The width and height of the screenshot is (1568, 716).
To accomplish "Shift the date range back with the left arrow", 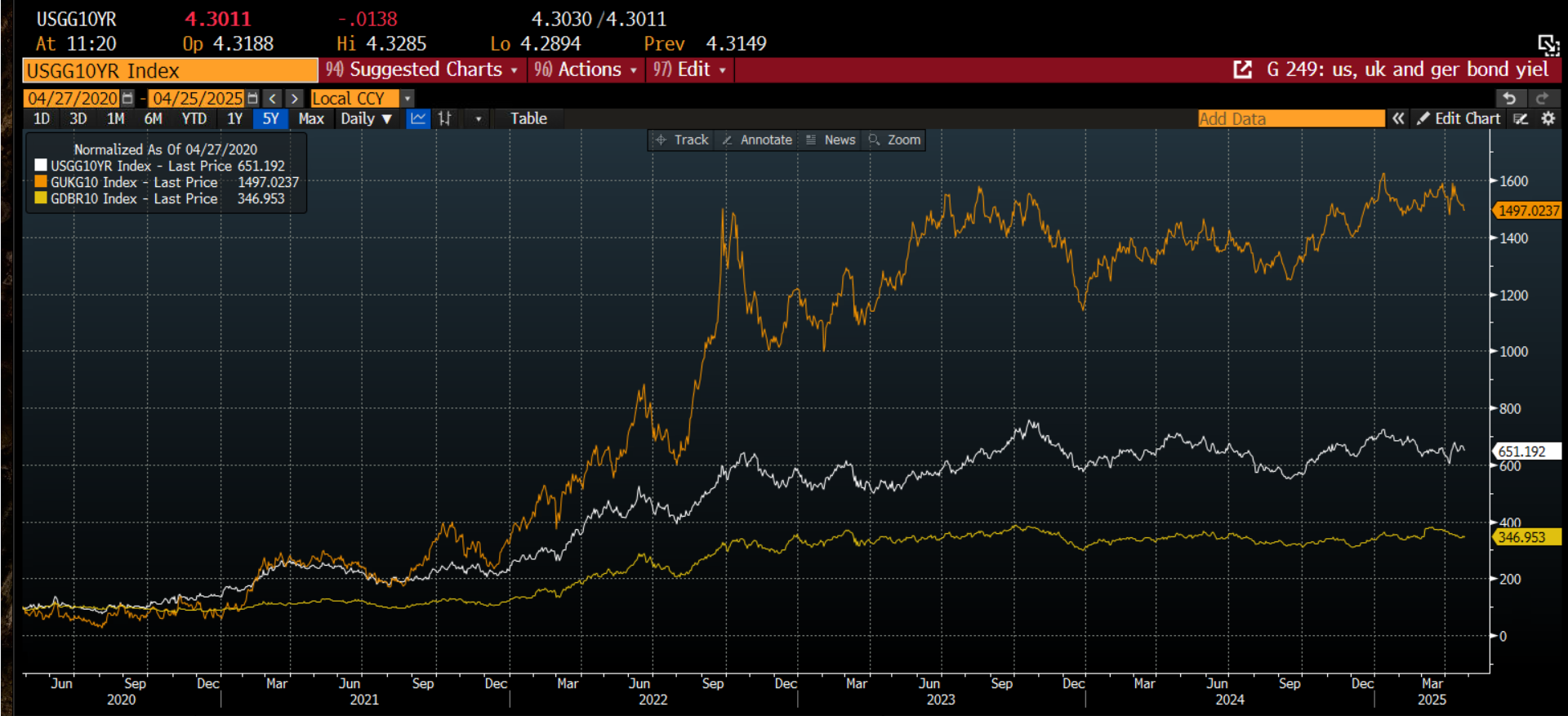I will click(273, 99).
